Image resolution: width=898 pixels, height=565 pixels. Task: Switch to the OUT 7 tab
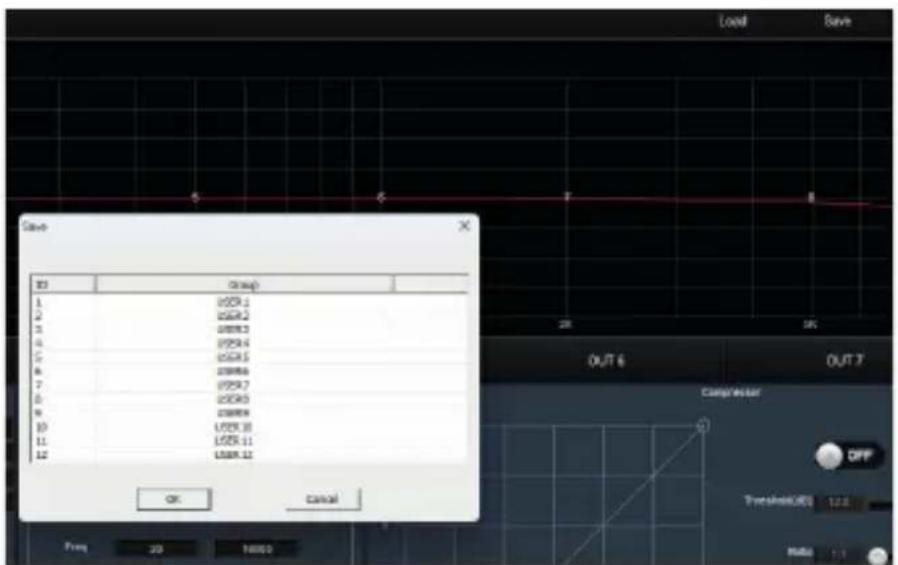(844, 361)
